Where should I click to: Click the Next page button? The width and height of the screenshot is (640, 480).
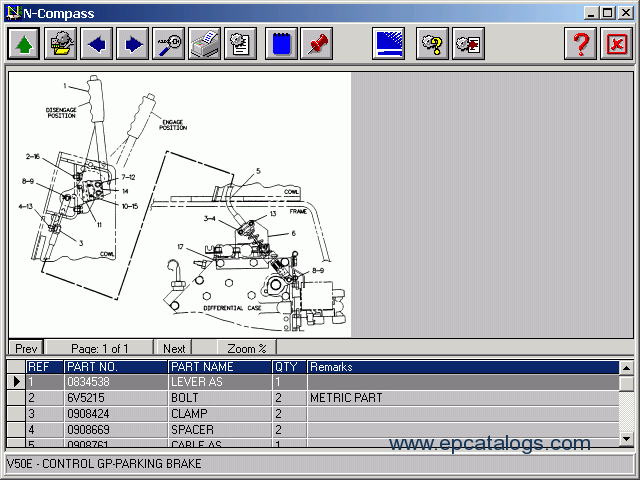174,348
